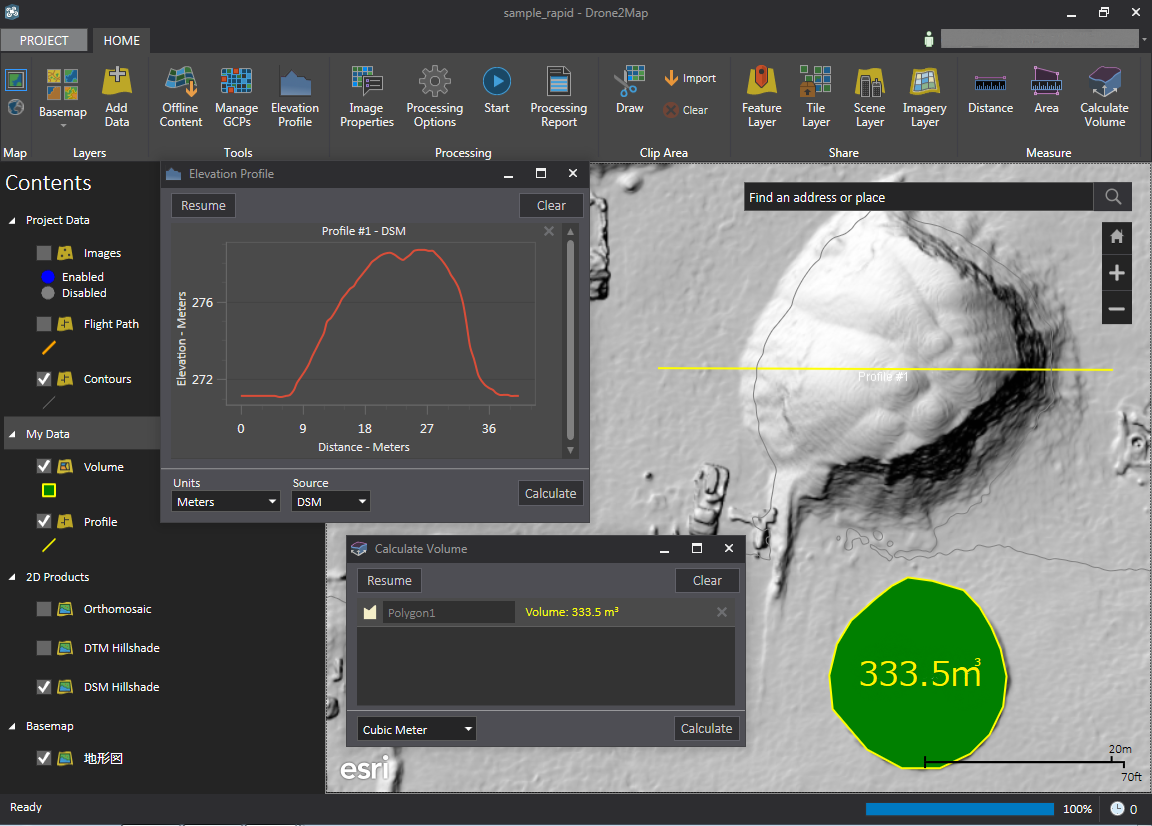This screenshot has height=826, width=1152.
Task: Click the signed-in user icon
Action: click(x=929, y=39)
